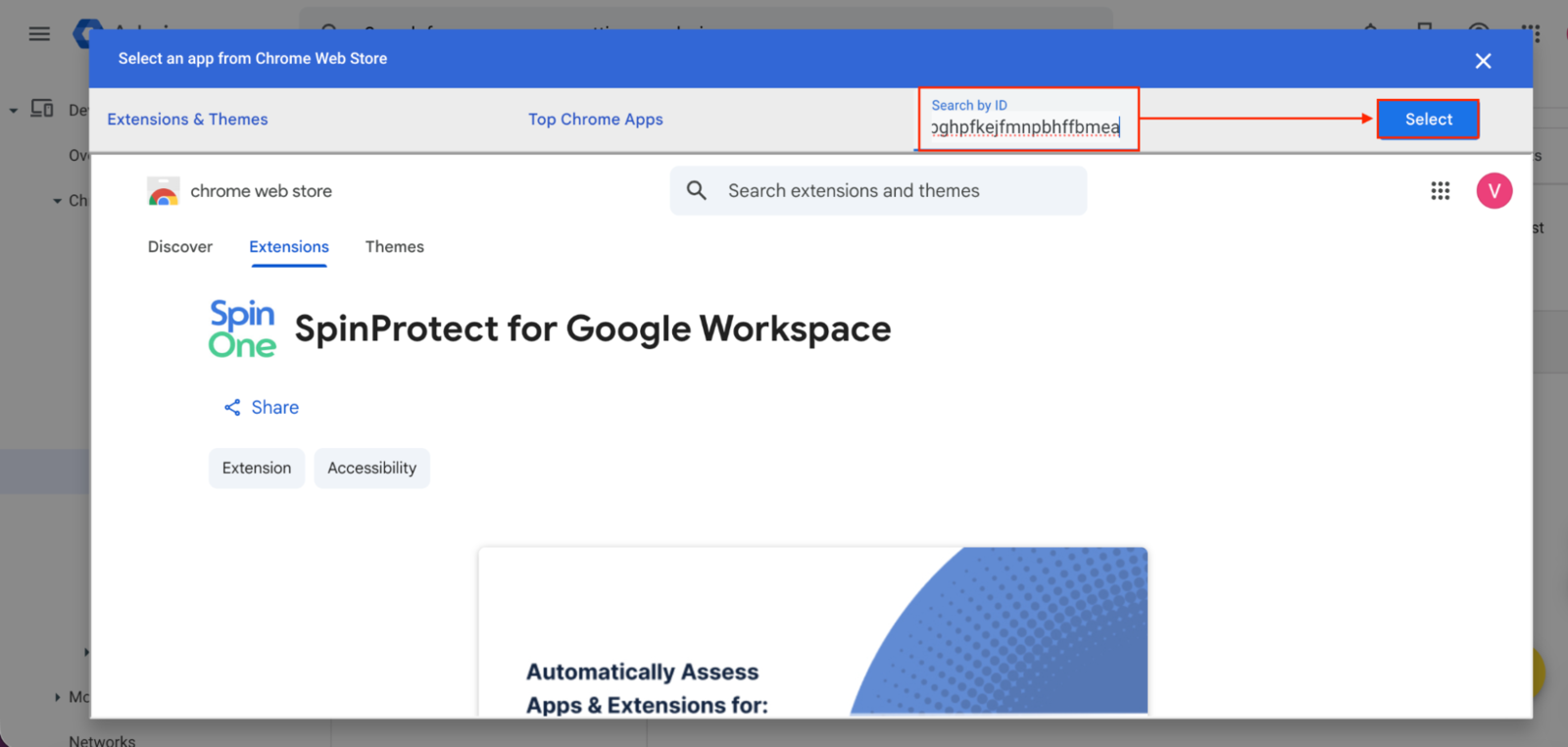The image size is (1568, 747).
Task: Open the promo screenshot thumbnail
Action: pyautogui.click(x=812, y=631)
